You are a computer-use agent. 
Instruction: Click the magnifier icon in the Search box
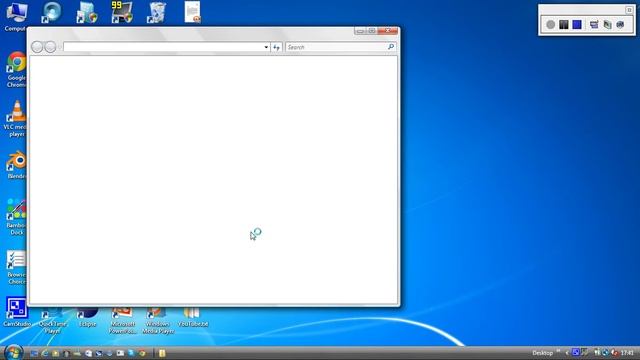click(391, 47)
